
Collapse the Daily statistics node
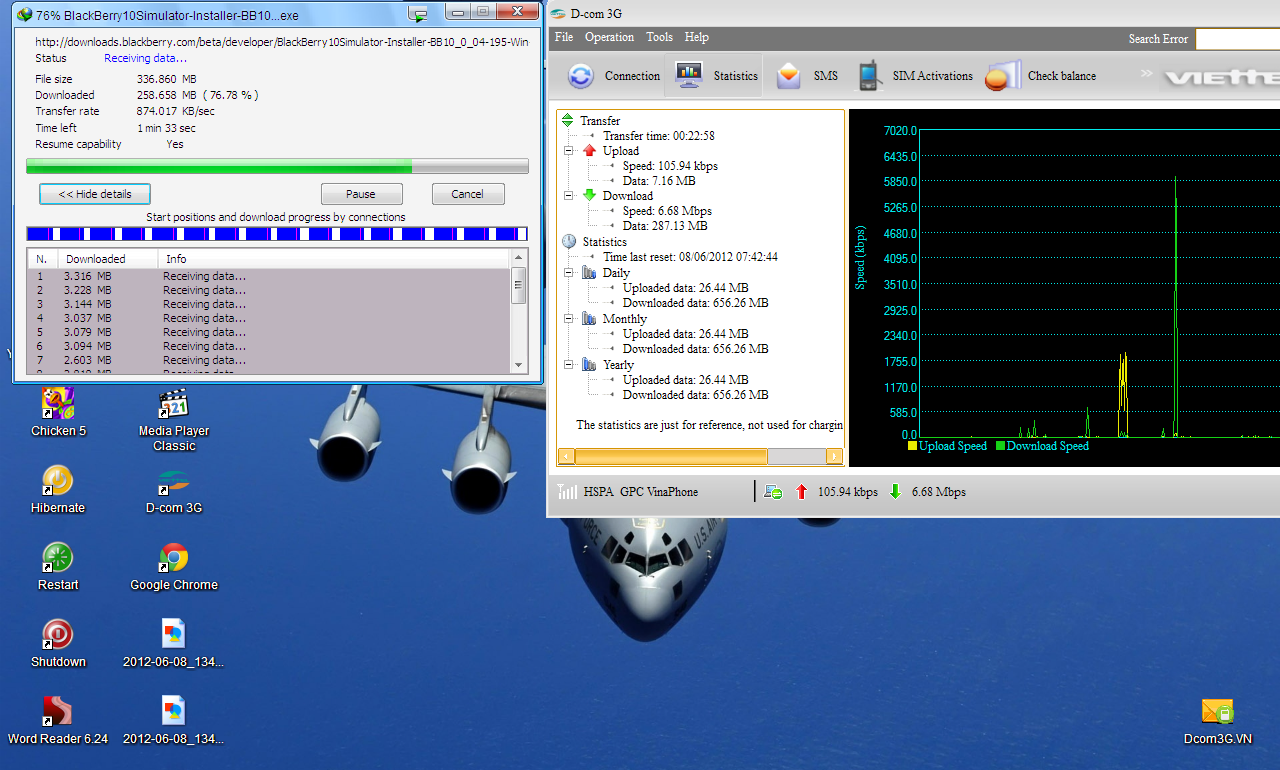click(568, 272)
